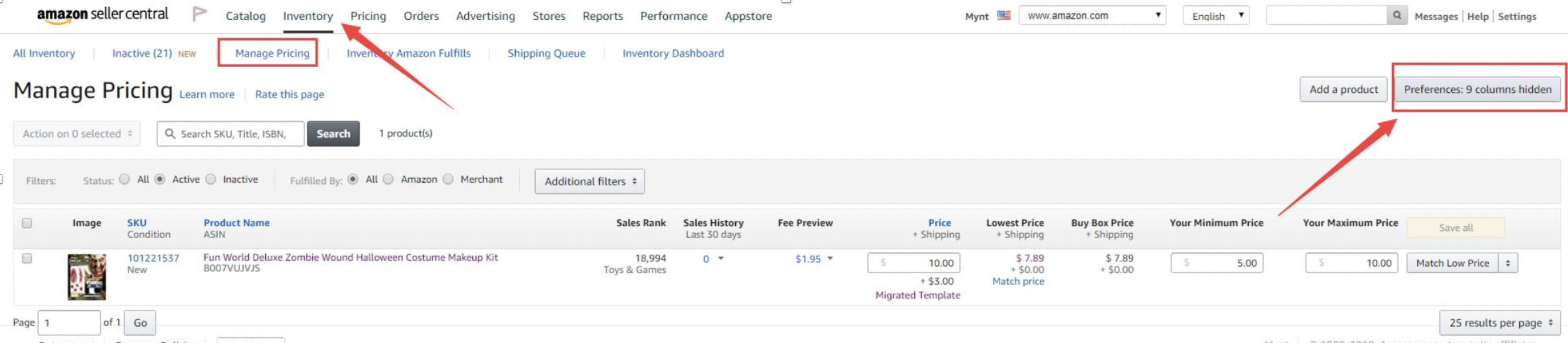Select Fulfilled By Merchant radio button
Image resolution: width=1568 pixels, height=343 pixels.
tap(448, 179)
